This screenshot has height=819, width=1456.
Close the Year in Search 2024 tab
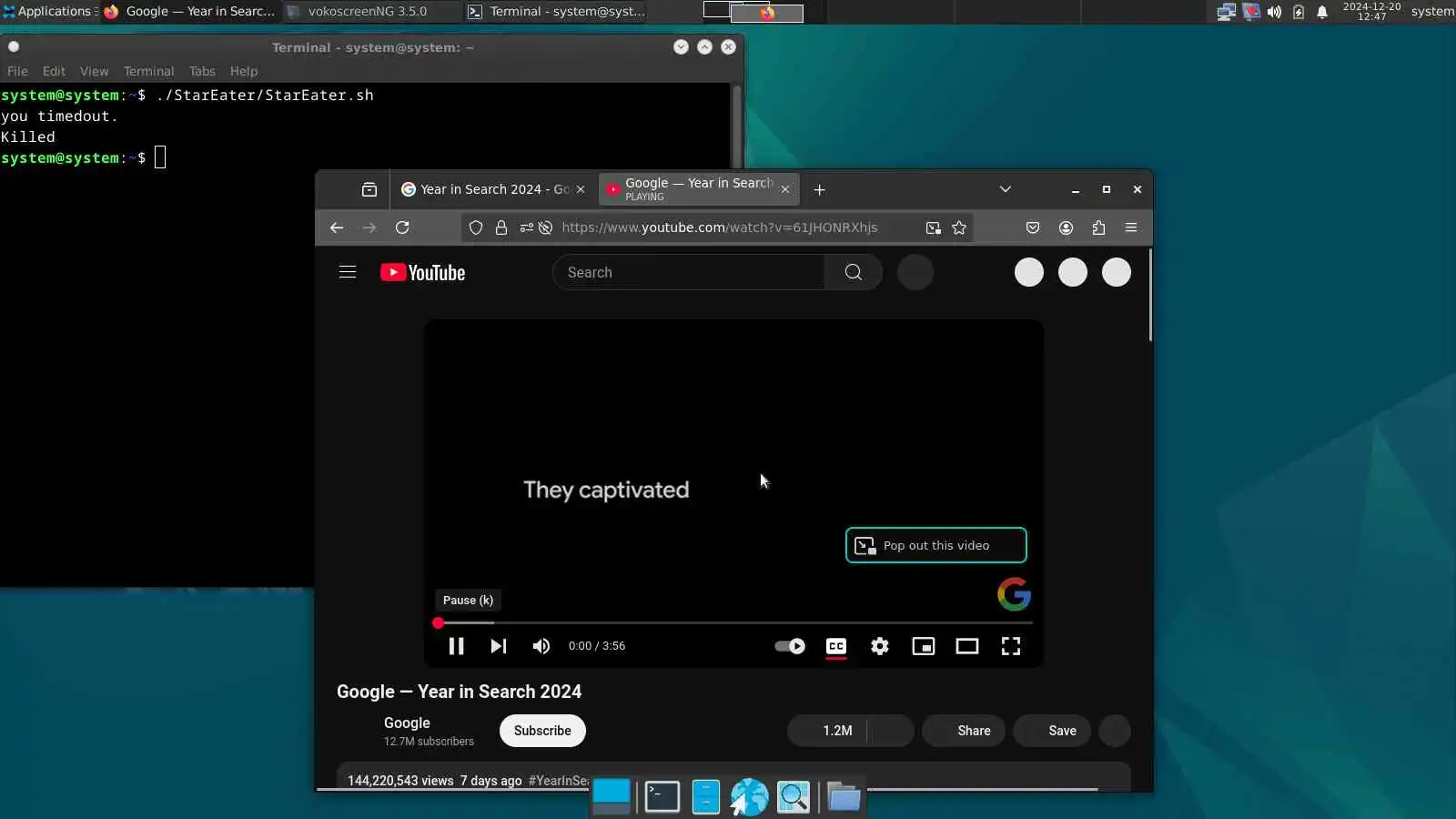tap(581, 189)
